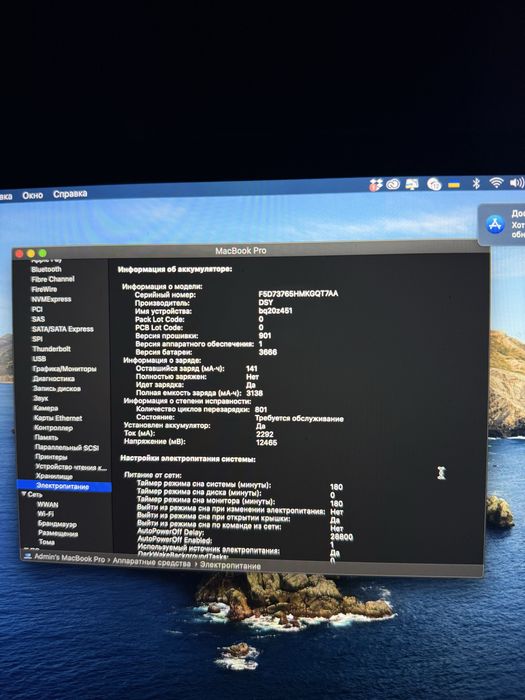Minimize the MacBook Pro window
The image size is (525, 700).
(x=31, y=254)
